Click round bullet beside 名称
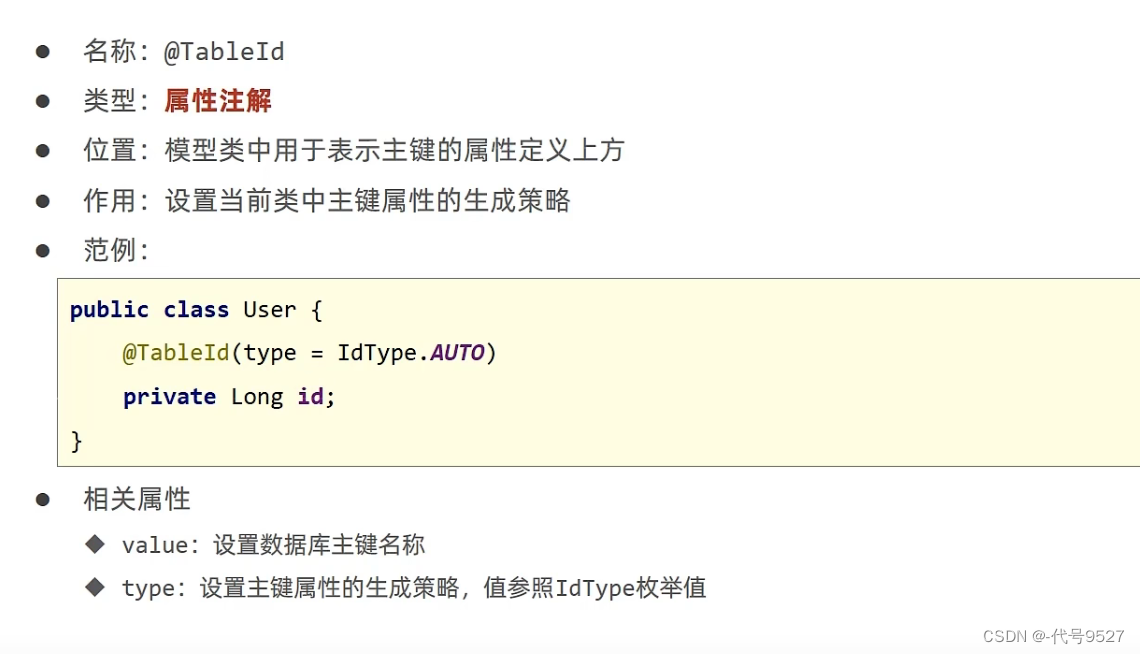 (x=43, y=52)
